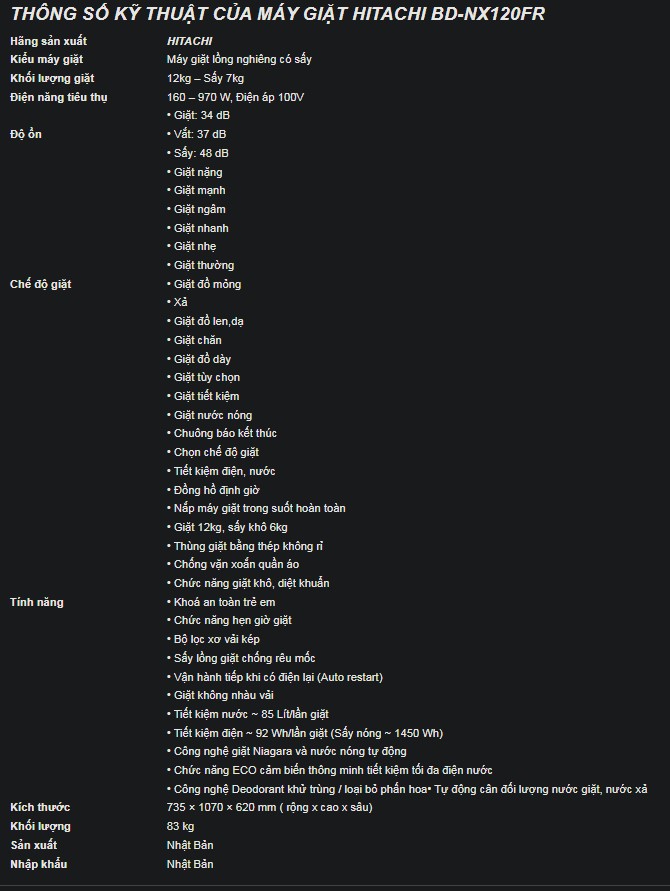Click the 'Điện năng tiêu thụ' label
Viewport: 670px width, 891px height.
(x=59, y=97)
